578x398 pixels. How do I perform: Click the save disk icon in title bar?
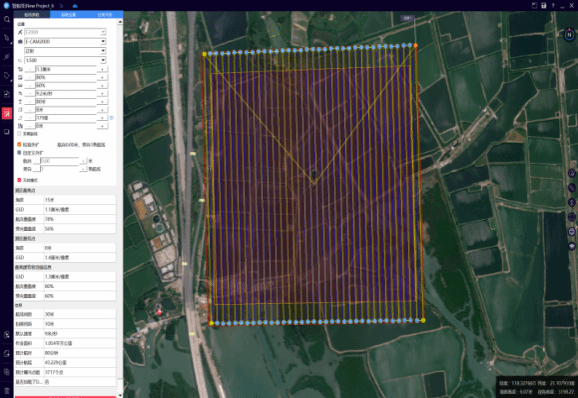point(543,5)
